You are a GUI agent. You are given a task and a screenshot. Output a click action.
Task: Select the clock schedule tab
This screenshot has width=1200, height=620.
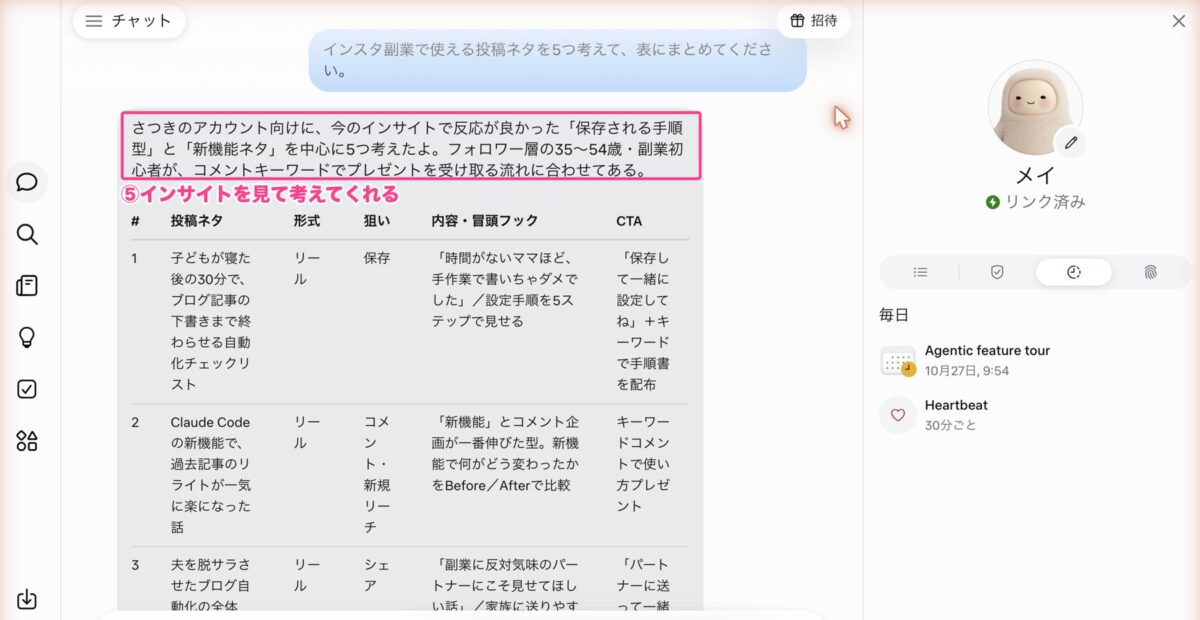click(1073, 272)
